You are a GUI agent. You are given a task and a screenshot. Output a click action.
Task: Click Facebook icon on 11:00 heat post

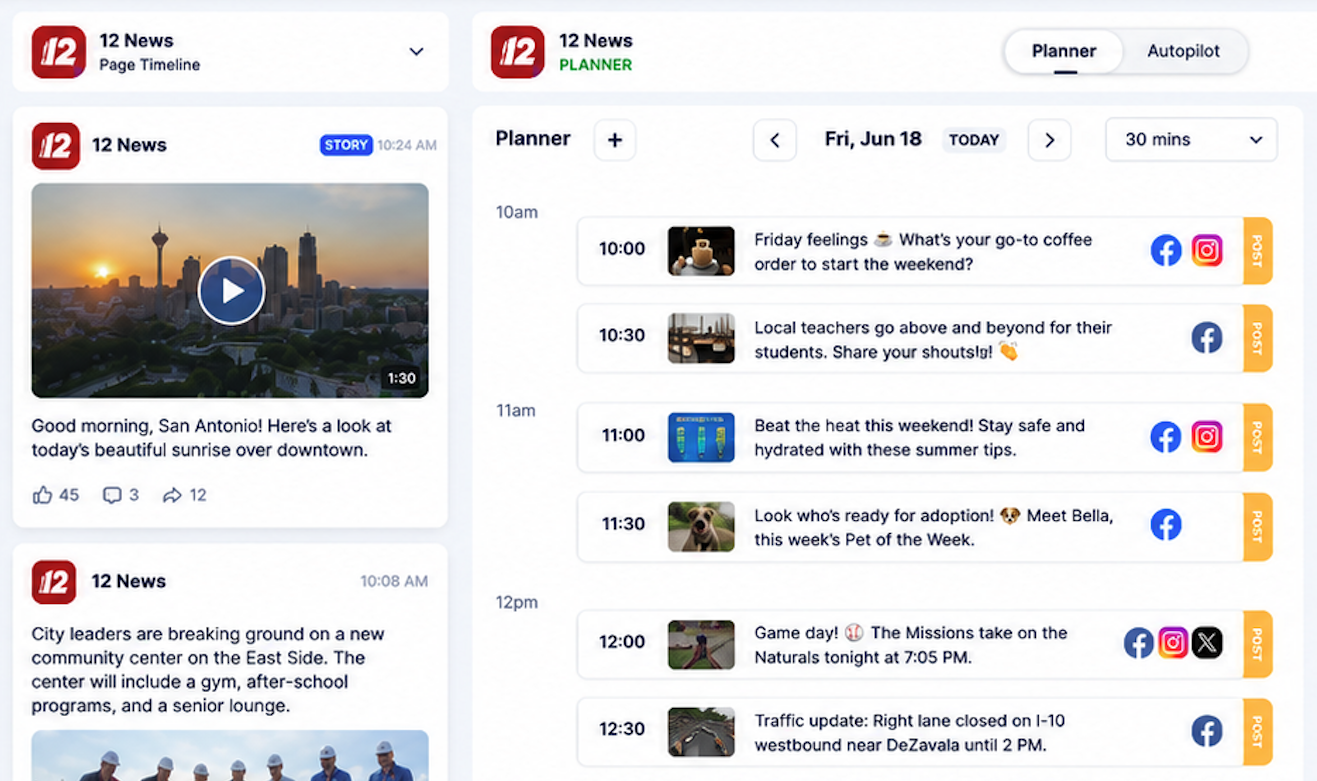pos(1166,437)
